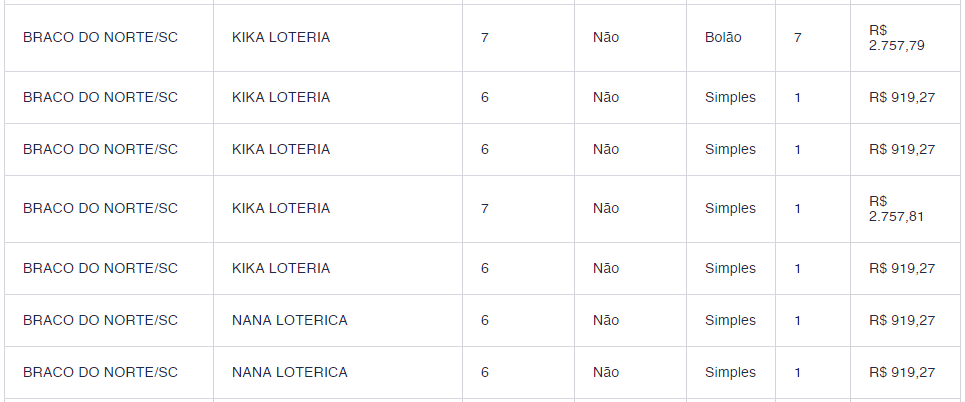Select the last NANA LOTERICA cell
The width and height of the screenshot is (965, 402).
(290, 372)
